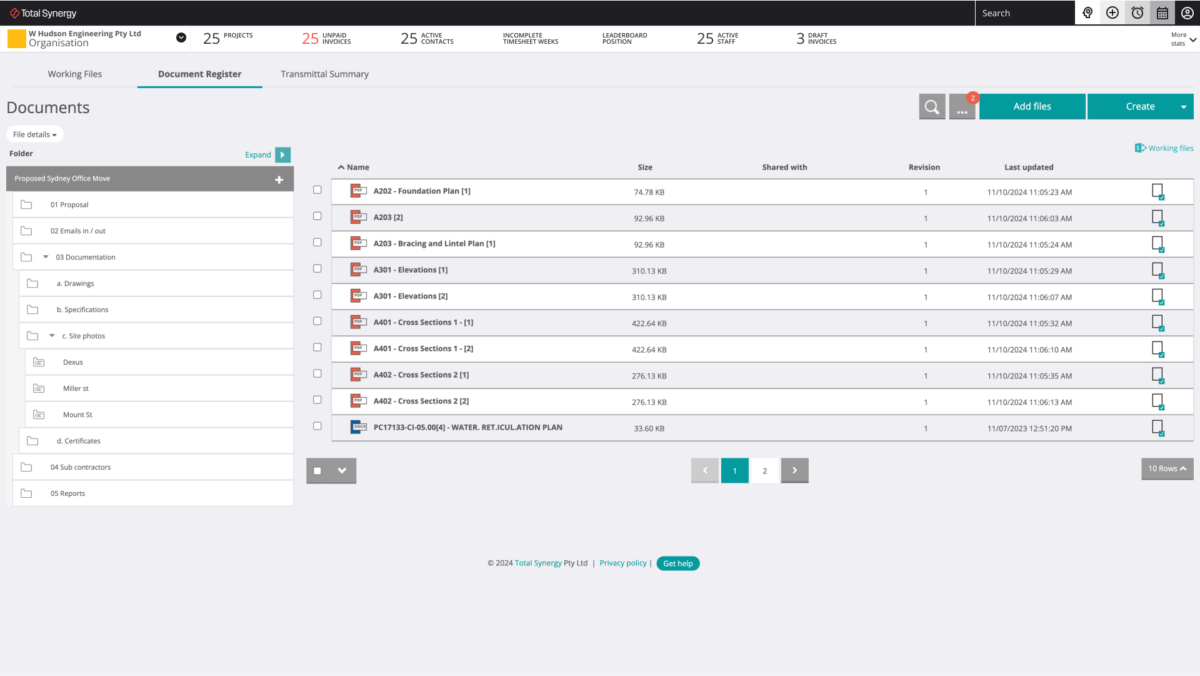Open the Transmittal Summary tab

tap(324, 73)
